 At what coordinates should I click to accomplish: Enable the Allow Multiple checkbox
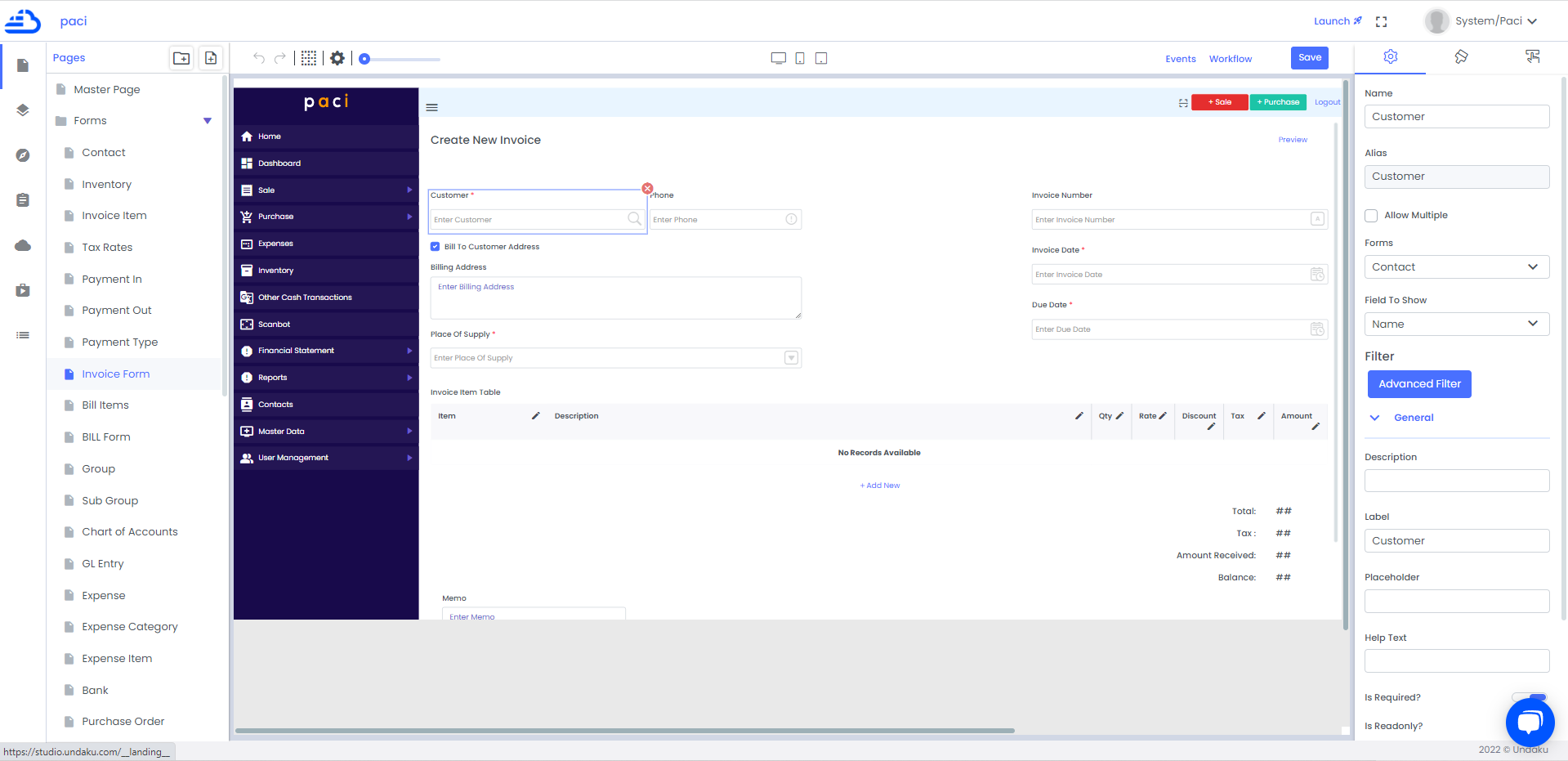(1370, 215)
